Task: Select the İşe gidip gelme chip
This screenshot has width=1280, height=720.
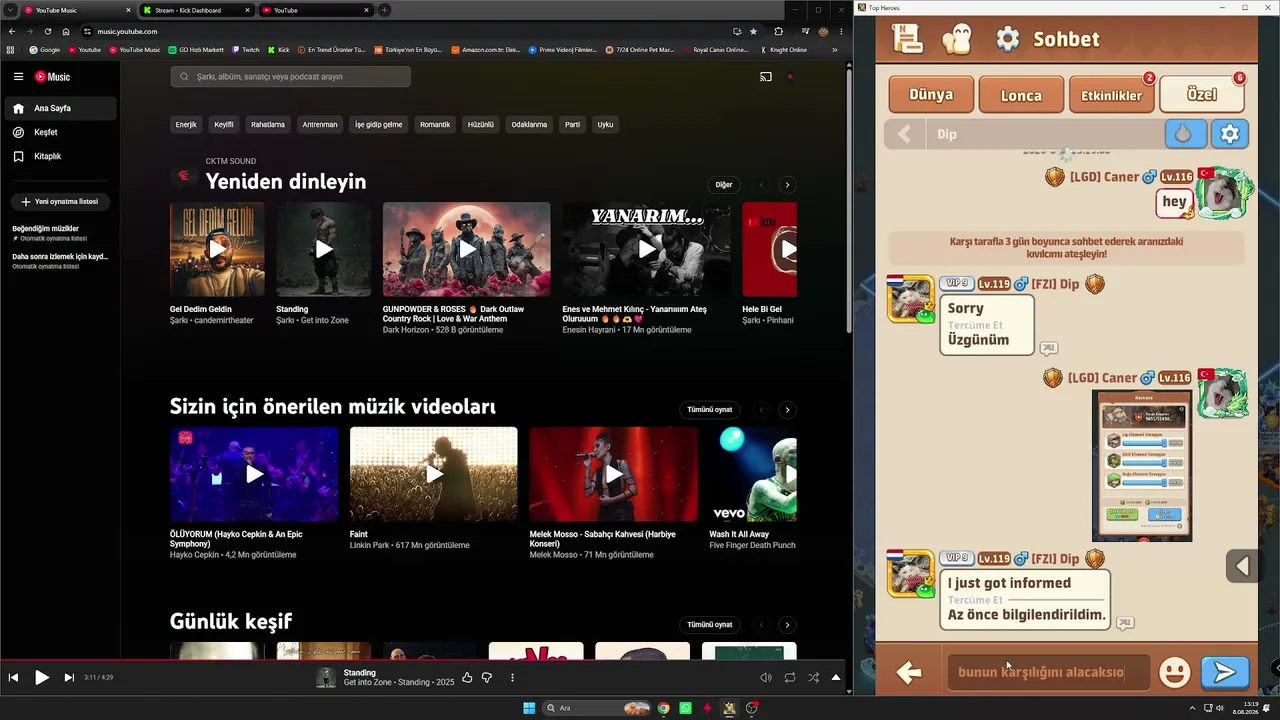Action: coord(379,125)
